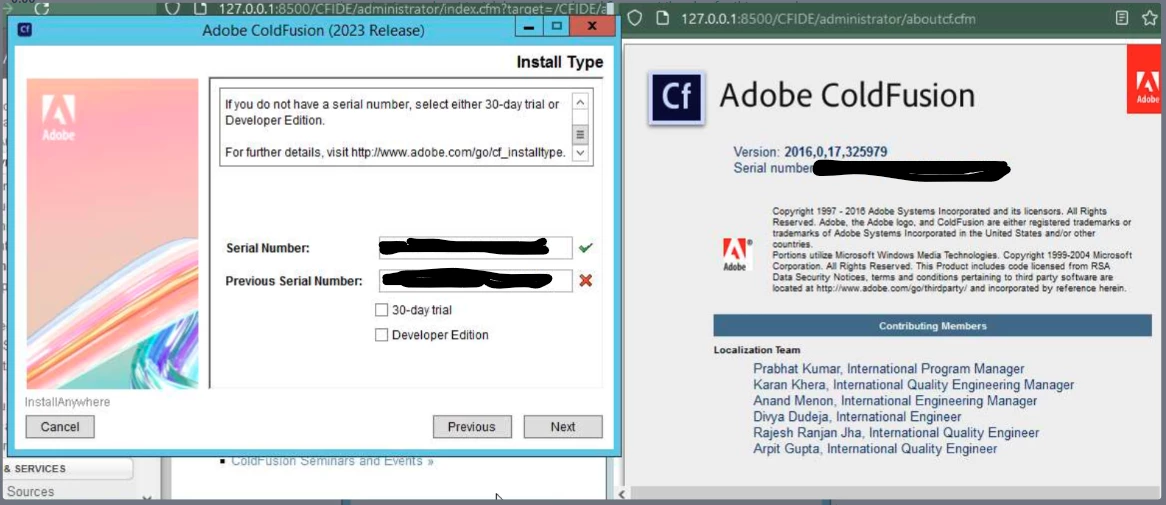The width and height of the screenshot is (1166, 505).
Task: Minimize the ColdFusion installer window
Action: coord(529,28)
